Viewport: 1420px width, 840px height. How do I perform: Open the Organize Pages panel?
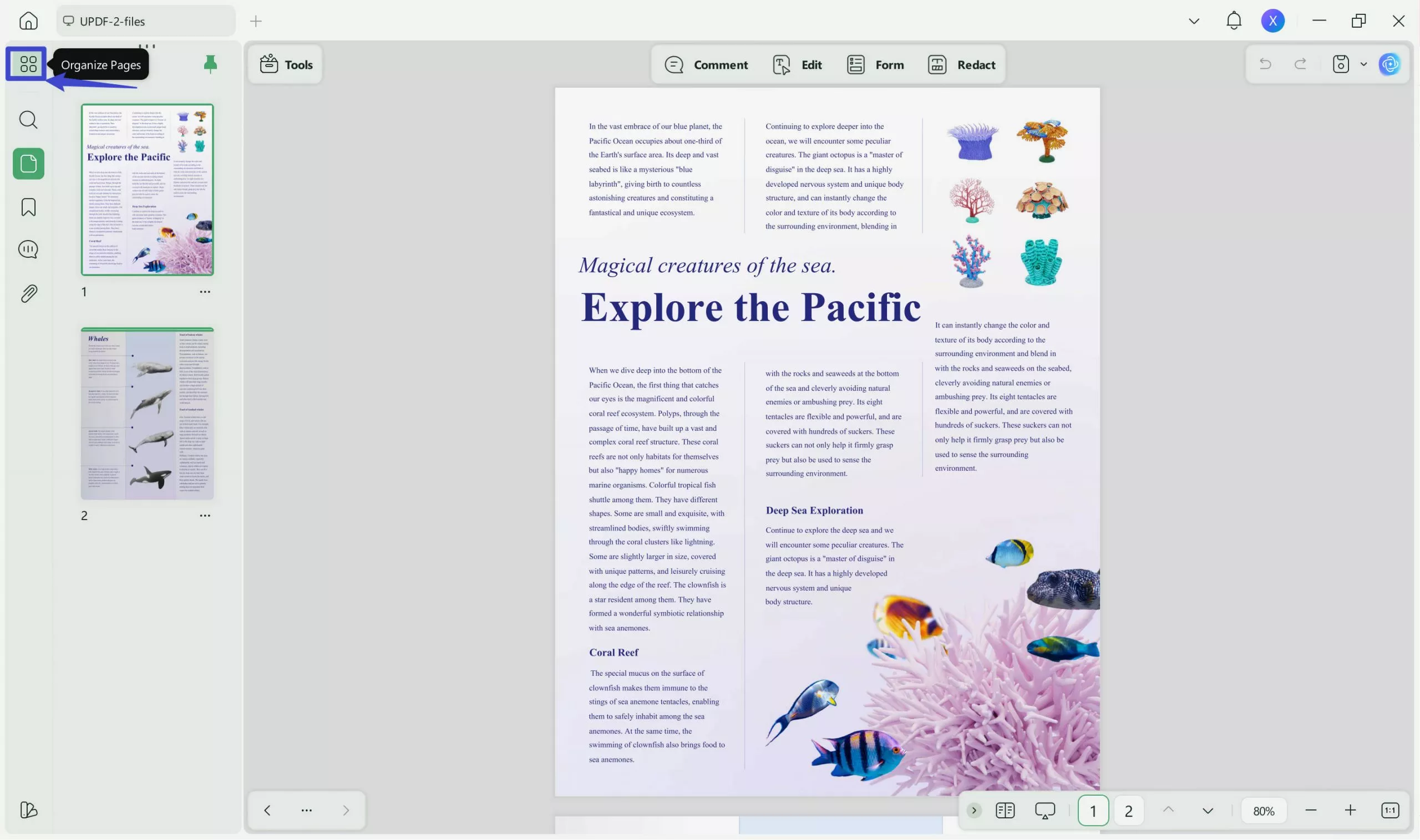pos(27,64)
